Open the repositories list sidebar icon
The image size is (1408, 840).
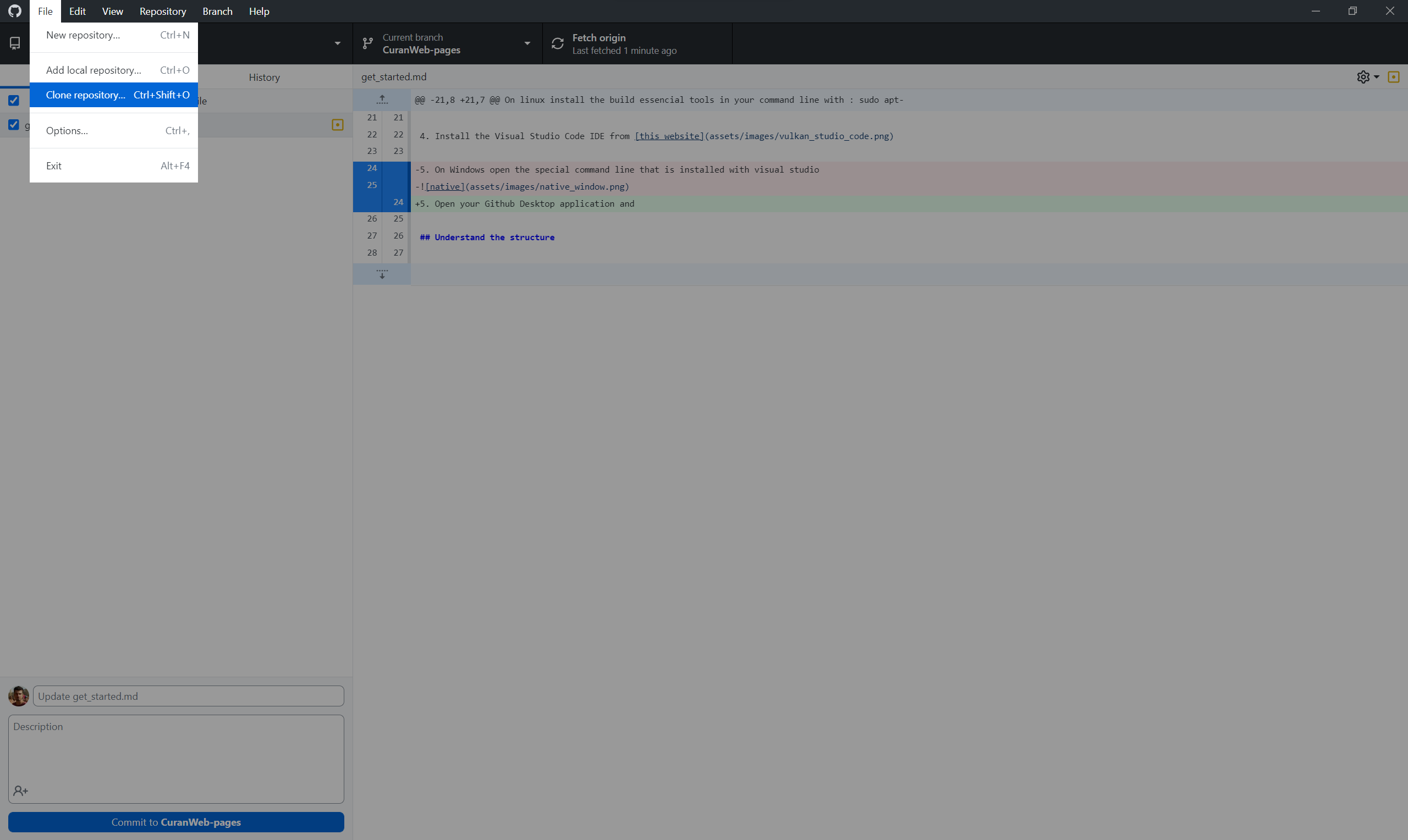(14, 43)
